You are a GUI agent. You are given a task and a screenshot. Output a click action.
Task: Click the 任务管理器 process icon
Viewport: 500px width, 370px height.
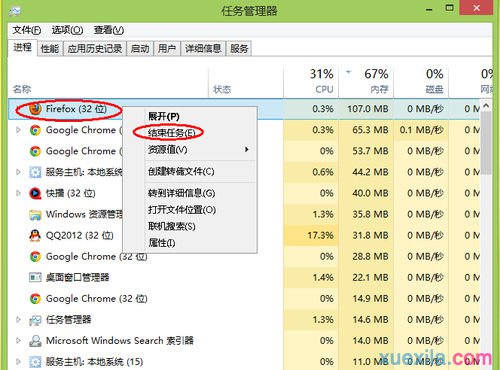tap(35, 320)
